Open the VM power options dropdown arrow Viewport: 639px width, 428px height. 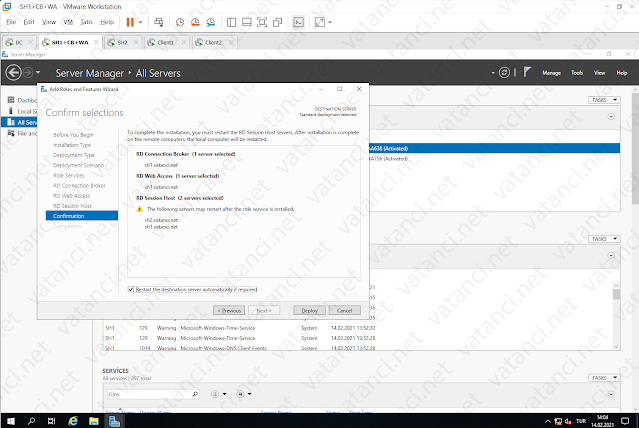pos(141,22)
